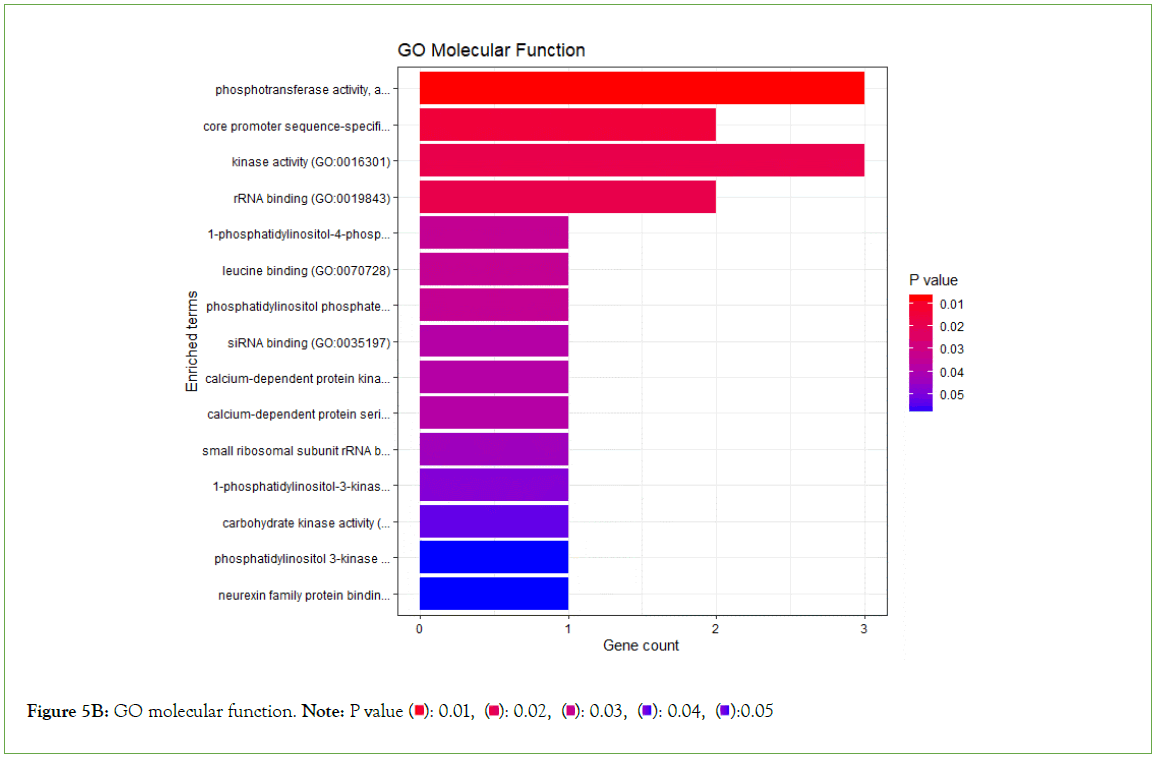
Task: Click the 'Gene count' x-axis title
Action: click(640, 646)
